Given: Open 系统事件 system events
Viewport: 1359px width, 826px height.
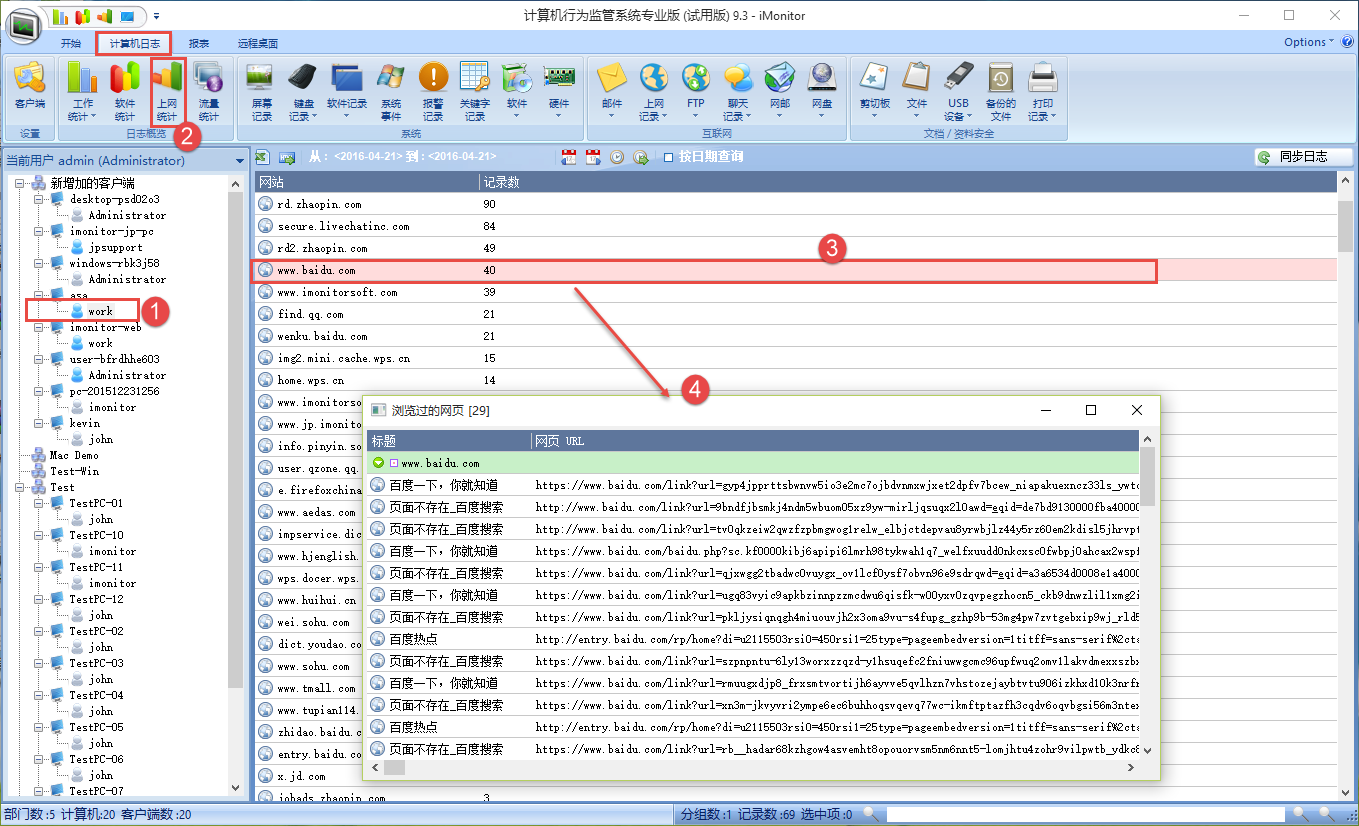Looking at the screenshot, I should 390,91.
